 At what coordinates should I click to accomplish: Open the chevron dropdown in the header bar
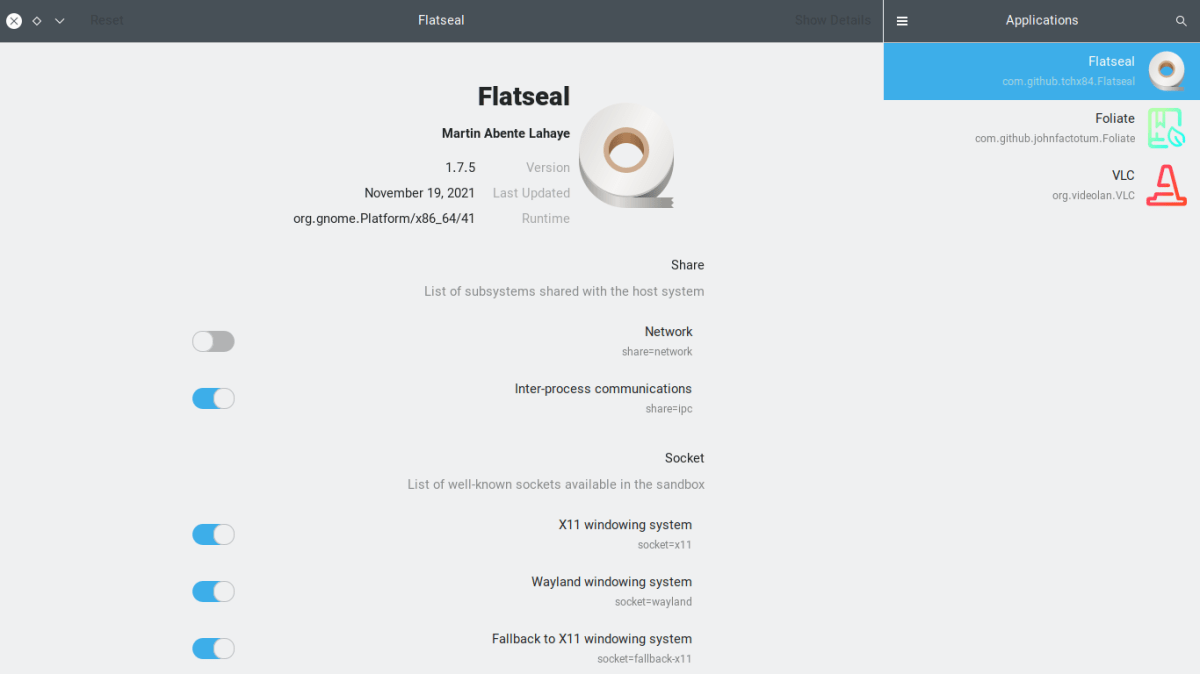[x=59, y=20]
